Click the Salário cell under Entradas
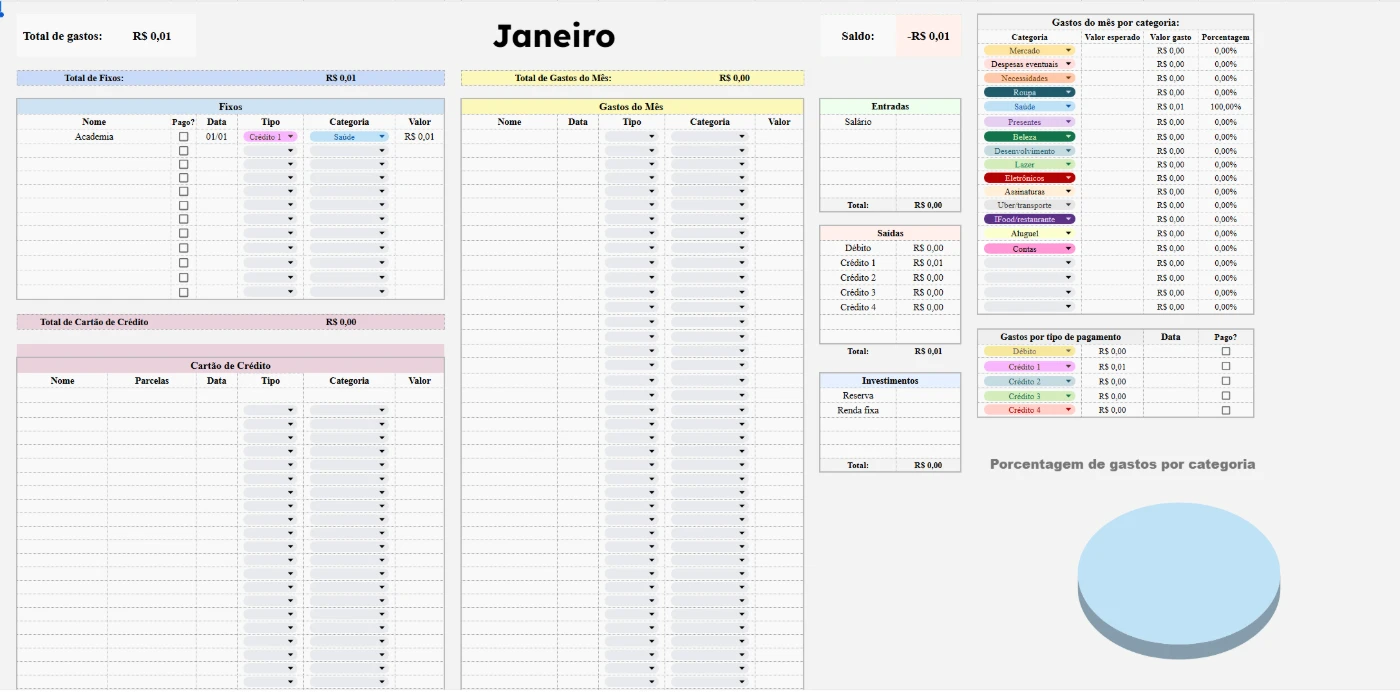Viewport: 1400px width, 696px height. pos(857,122)
